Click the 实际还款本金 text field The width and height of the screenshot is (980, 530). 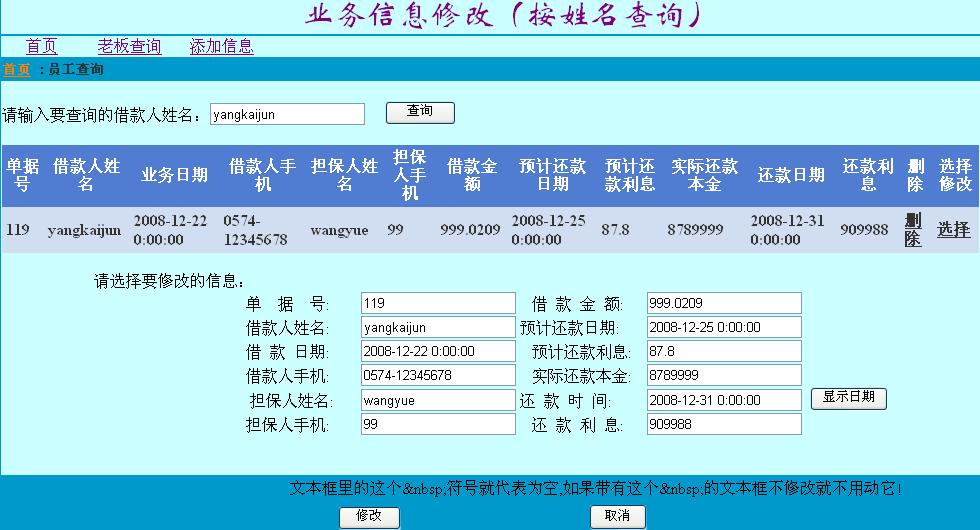[x=723, y=376]
